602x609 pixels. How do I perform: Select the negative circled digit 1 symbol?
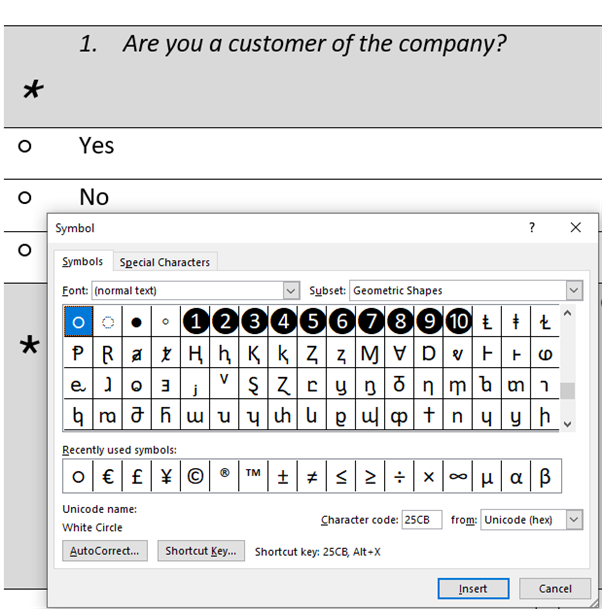tap(195, 322)
